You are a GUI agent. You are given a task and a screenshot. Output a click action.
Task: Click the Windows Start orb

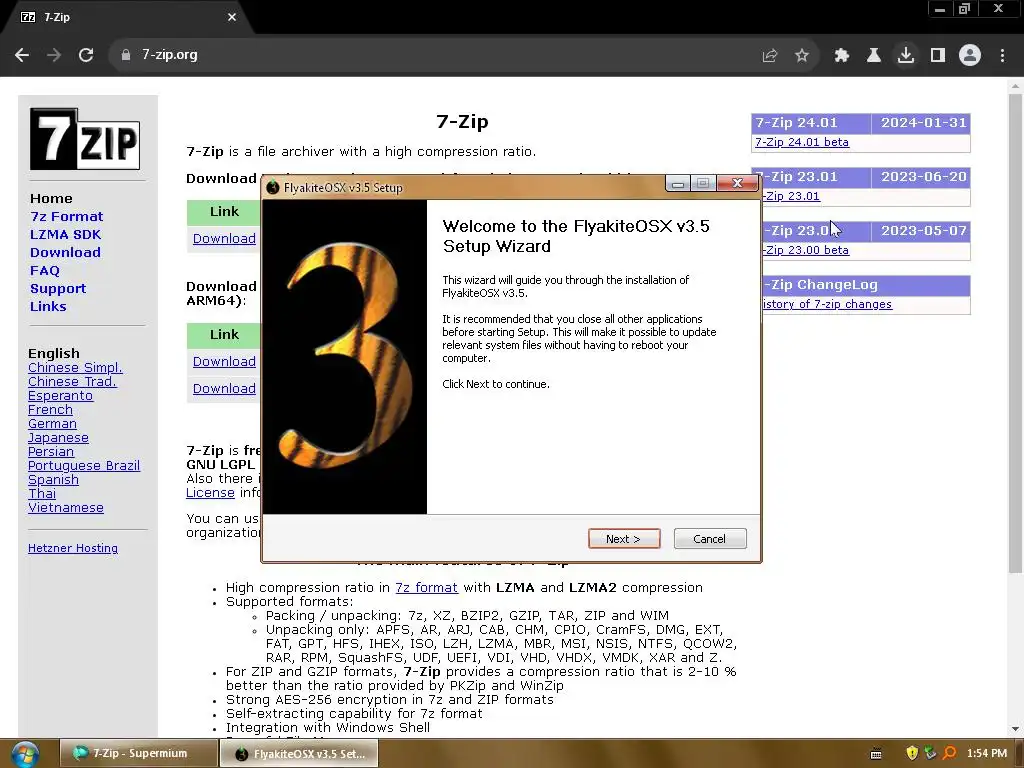point(25,754)
